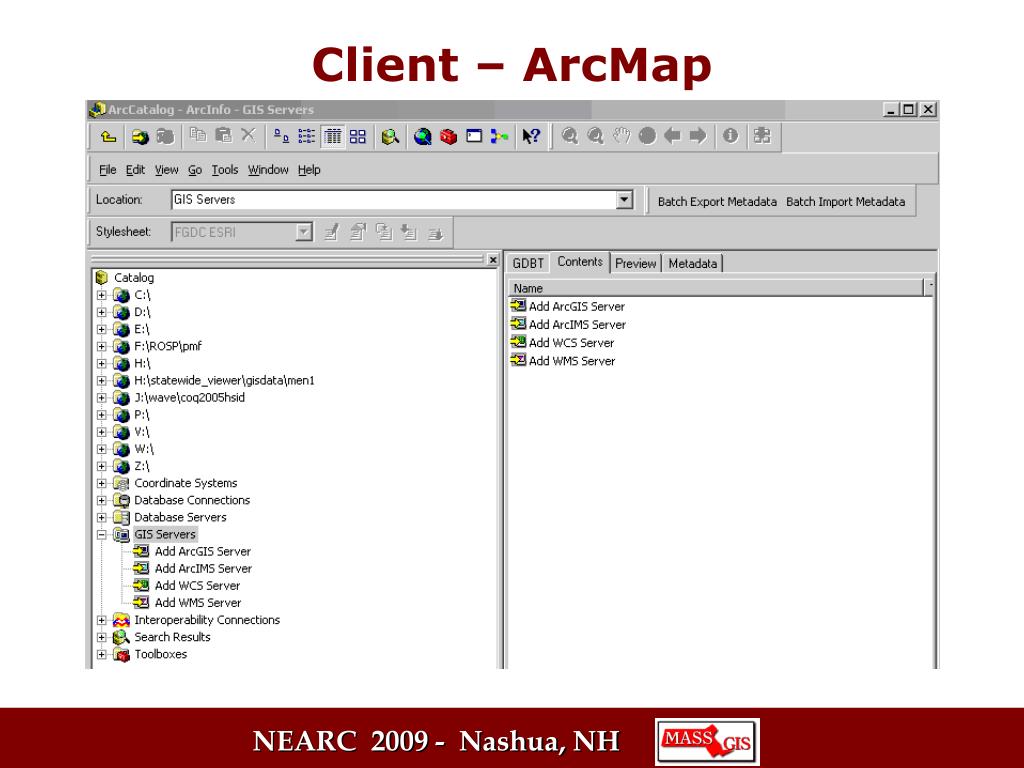
Task: Open the Command Line window icon
Action: pyautogui.click(x=474, y=136)
